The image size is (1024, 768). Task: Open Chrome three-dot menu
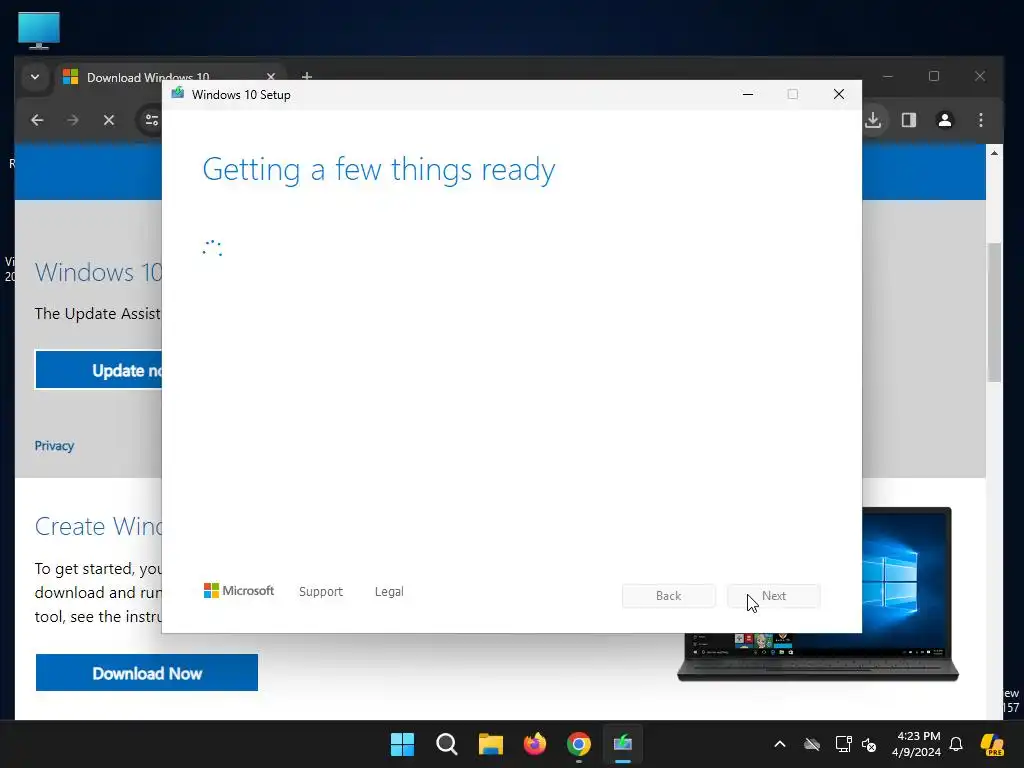click(981, 120)
